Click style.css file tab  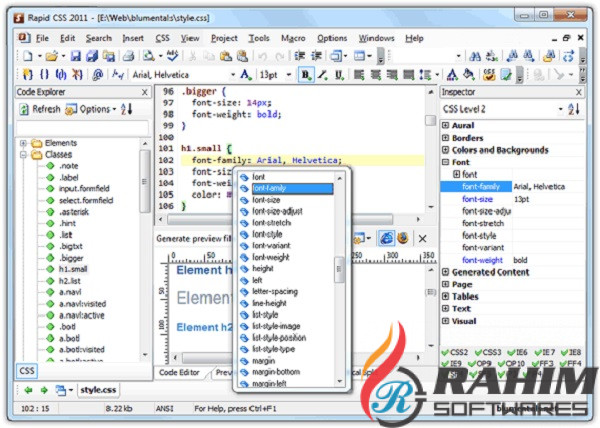98,390
